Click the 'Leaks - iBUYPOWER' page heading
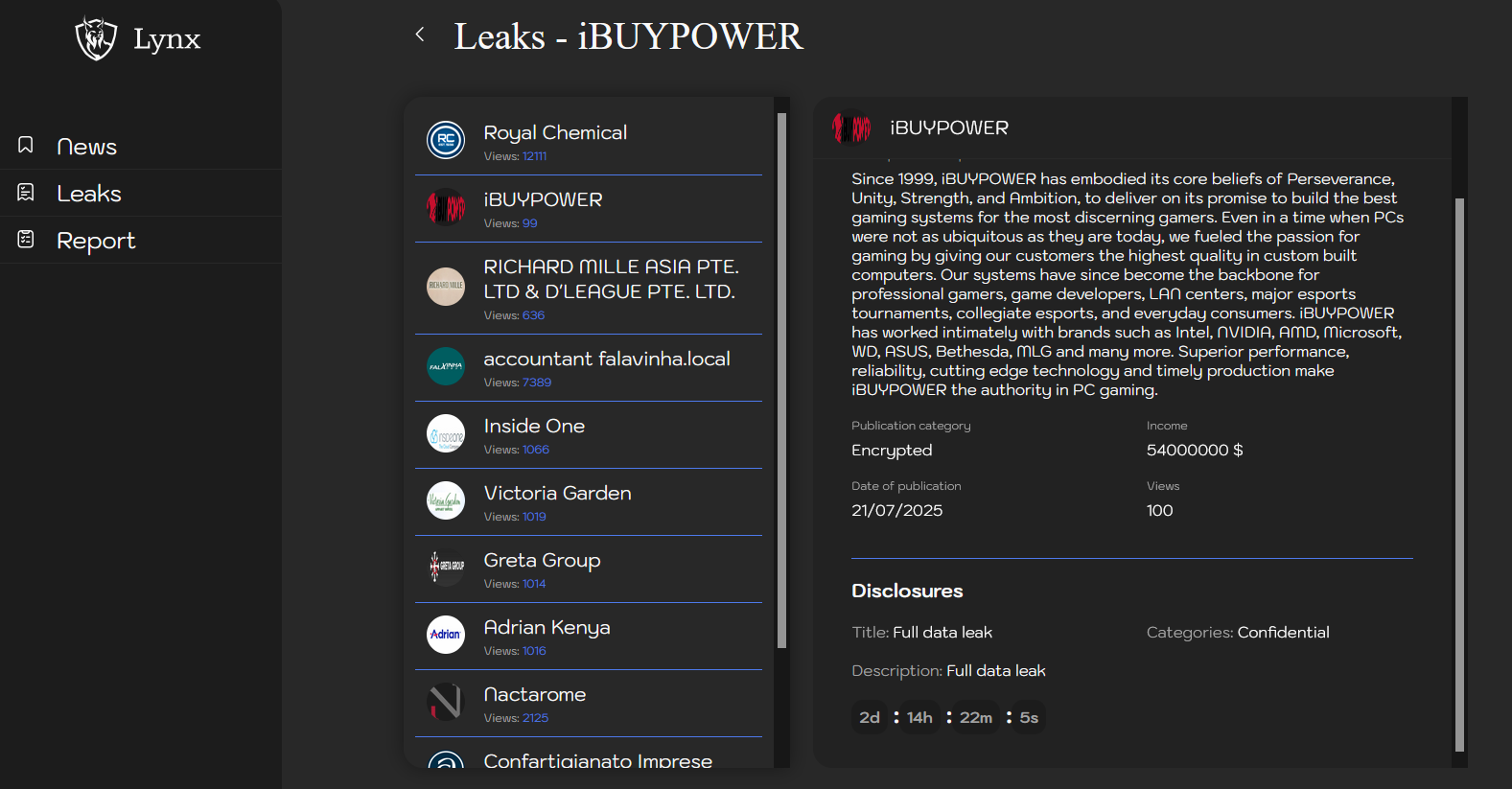1512x789 pixels. 628,36
